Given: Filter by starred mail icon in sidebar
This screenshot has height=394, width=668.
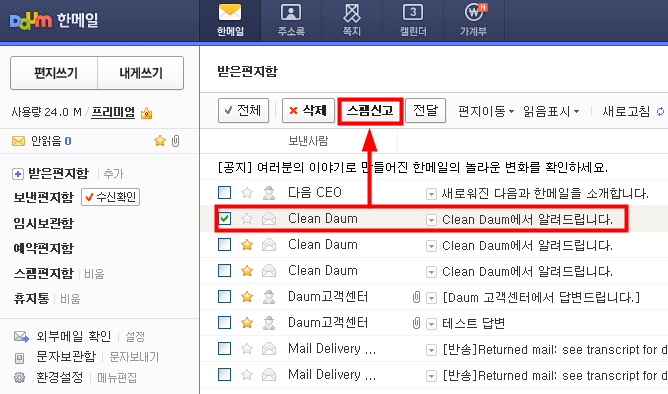Looking at the screenshot, I should pos(160,141).
